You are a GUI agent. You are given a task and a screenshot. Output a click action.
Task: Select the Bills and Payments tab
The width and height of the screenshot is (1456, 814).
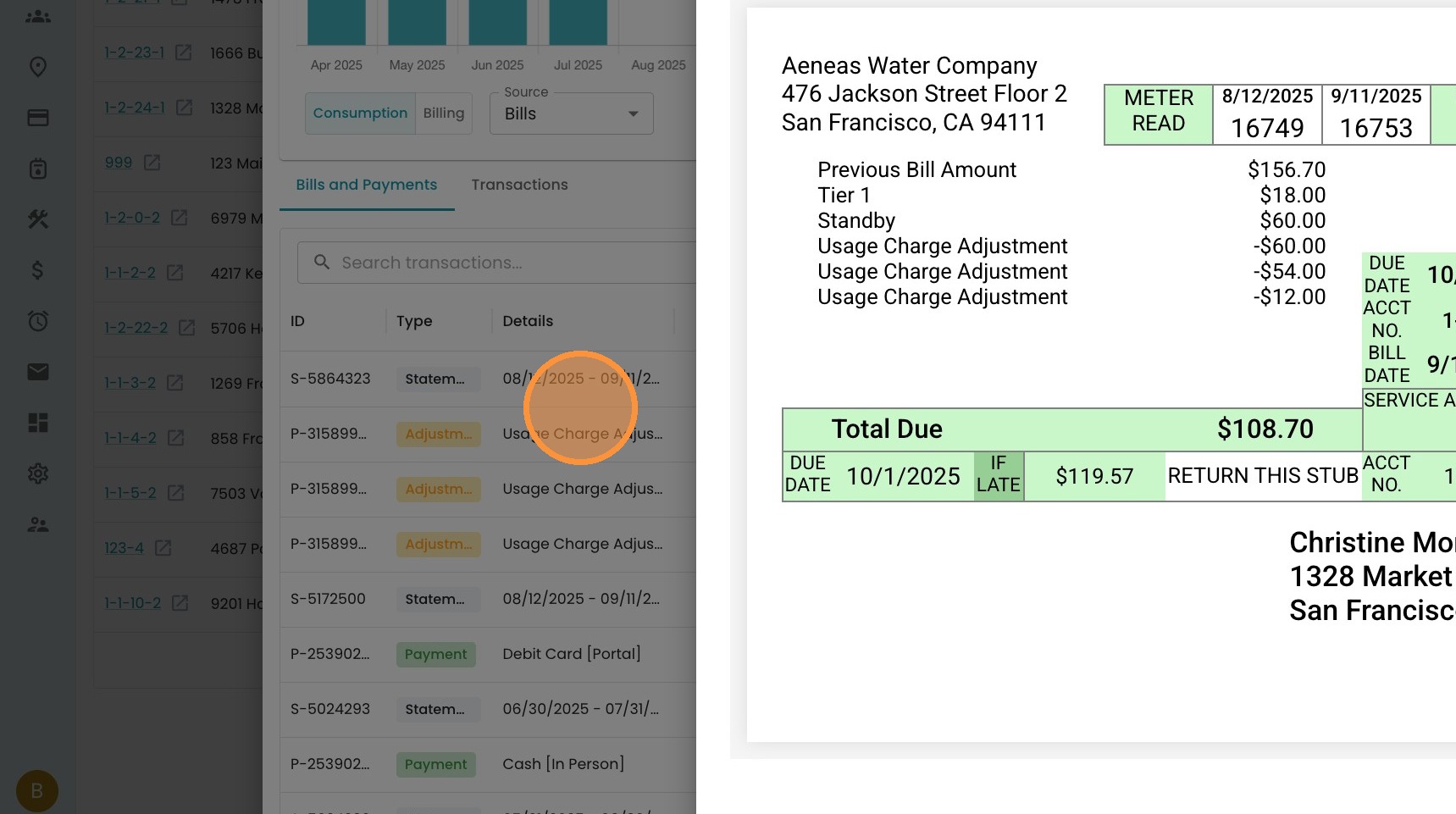pos(366,185)
